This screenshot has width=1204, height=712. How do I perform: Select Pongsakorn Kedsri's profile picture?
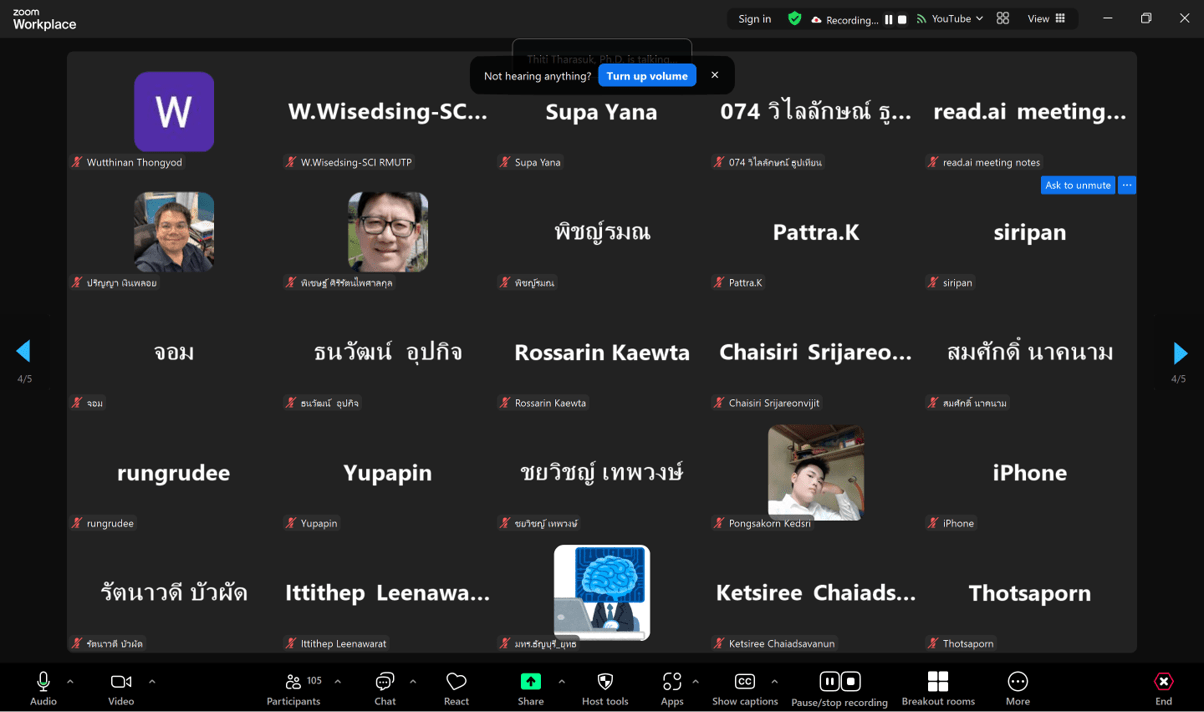pos(816,472)
